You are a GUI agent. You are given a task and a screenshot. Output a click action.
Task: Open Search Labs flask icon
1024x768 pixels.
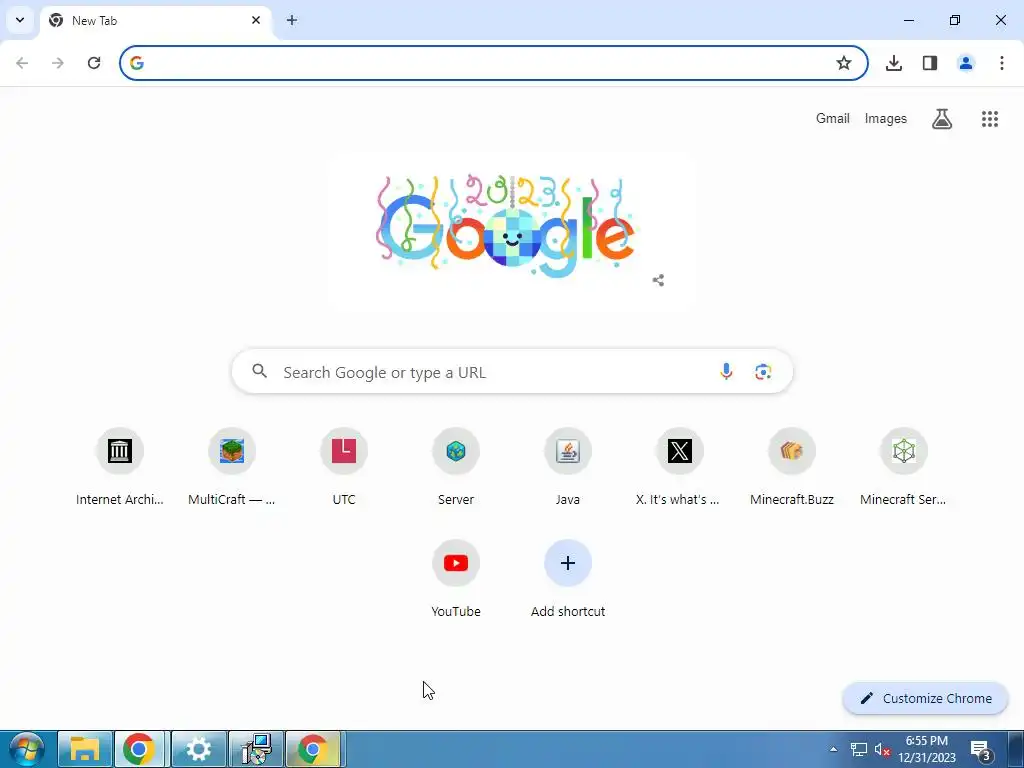942,118
